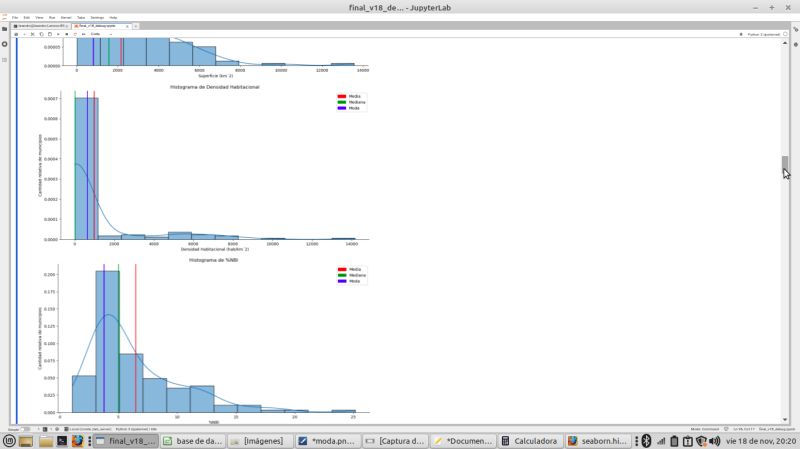The width and height of the screenshot is (800, 449).
Task: Insert a cell below with plus icon
Action: coord(24,34)
